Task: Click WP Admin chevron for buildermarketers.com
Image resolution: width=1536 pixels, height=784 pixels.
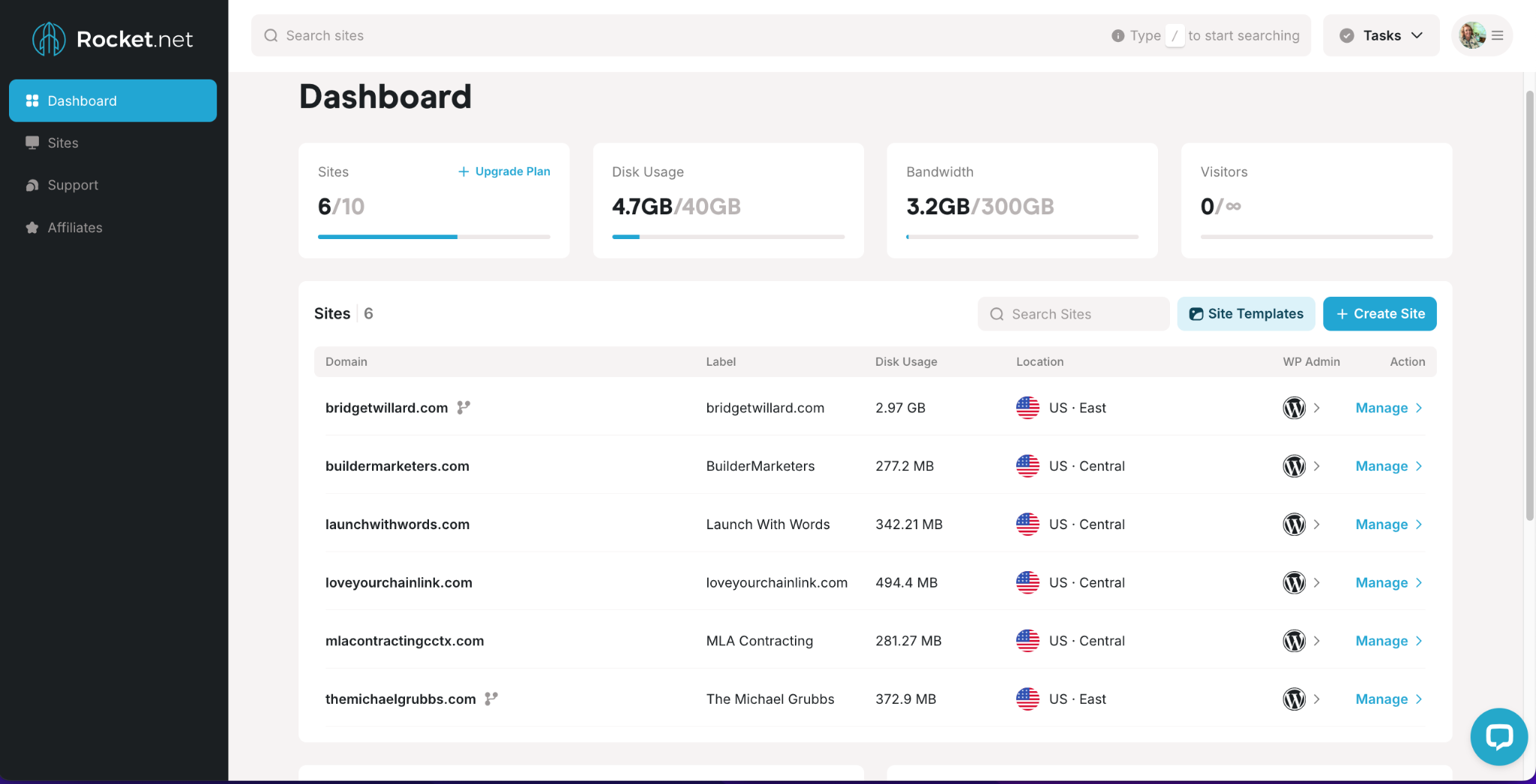Action: [1316, 466]
